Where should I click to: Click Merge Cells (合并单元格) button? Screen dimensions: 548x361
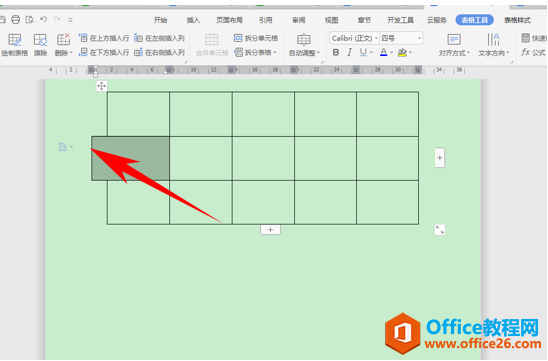(212, 45)
